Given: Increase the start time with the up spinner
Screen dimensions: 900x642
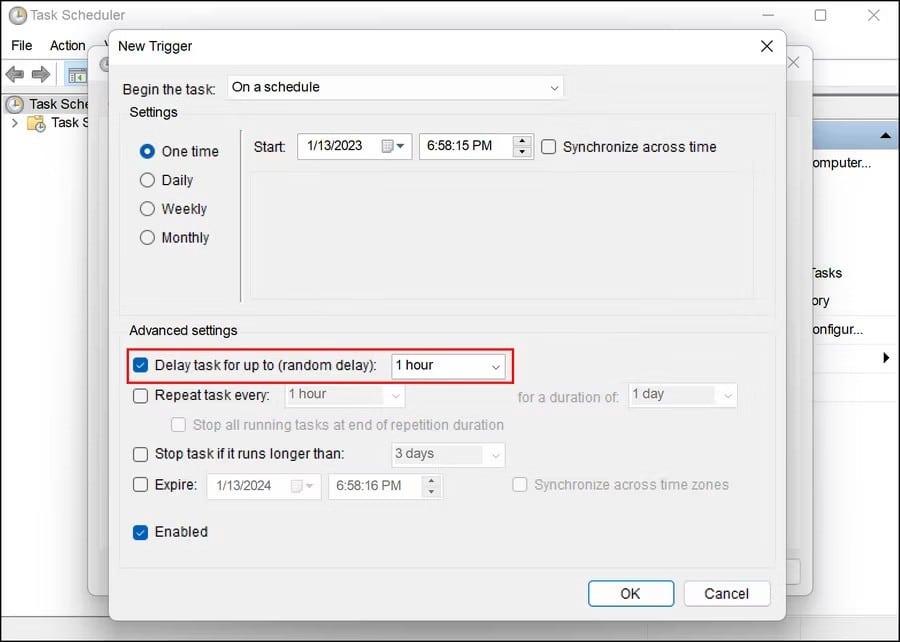Looking at the screenshot, I should 522,141.
